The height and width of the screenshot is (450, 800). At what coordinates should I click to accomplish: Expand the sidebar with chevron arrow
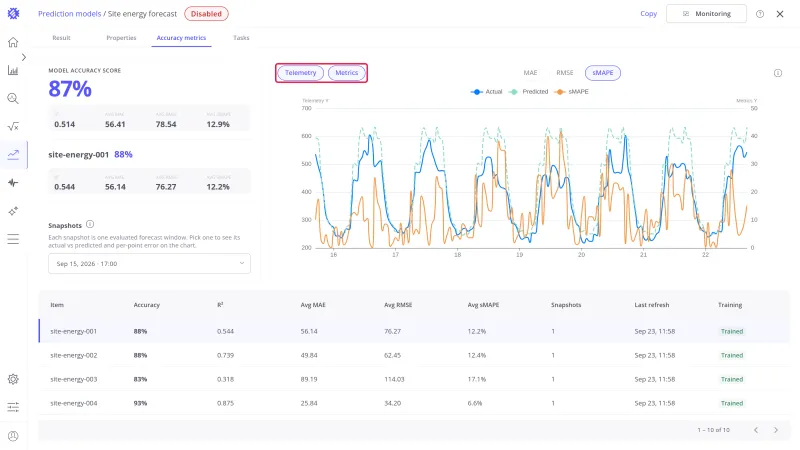point(23,57)
